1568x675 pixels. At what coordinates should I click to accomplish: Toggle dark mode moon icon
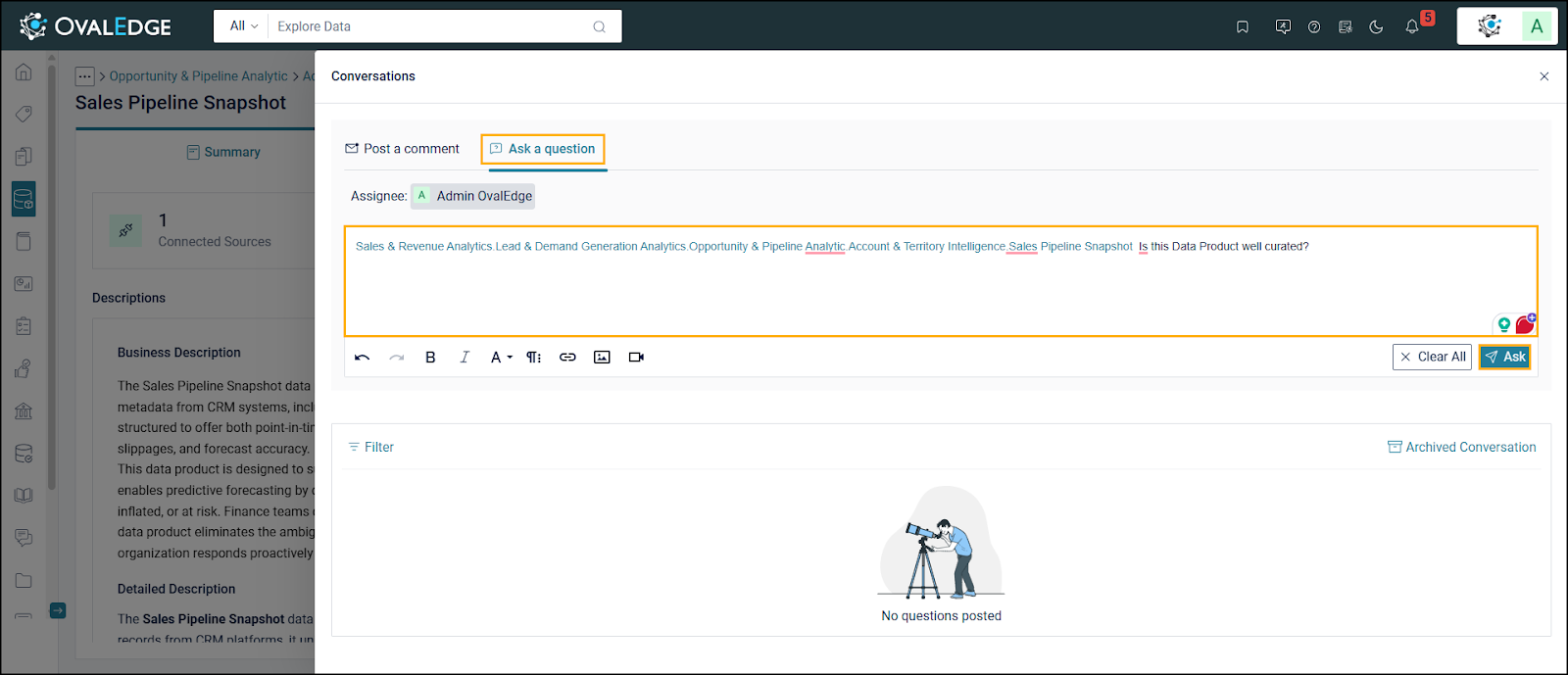click(x=1376, y=27)
